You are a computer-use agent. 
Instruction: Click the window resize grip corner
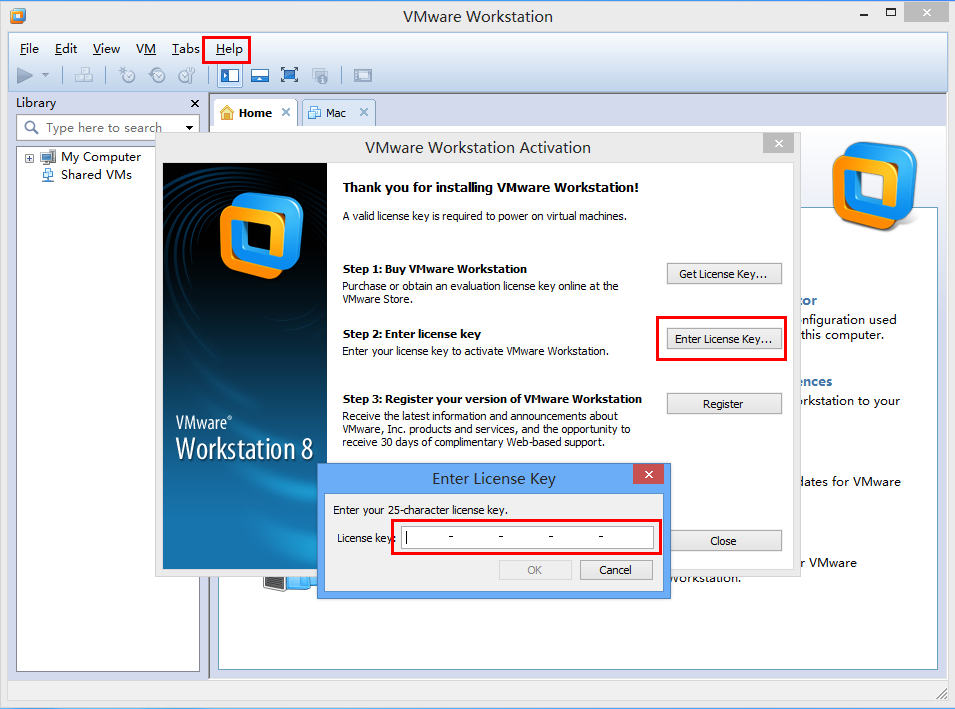click(942, 693)
